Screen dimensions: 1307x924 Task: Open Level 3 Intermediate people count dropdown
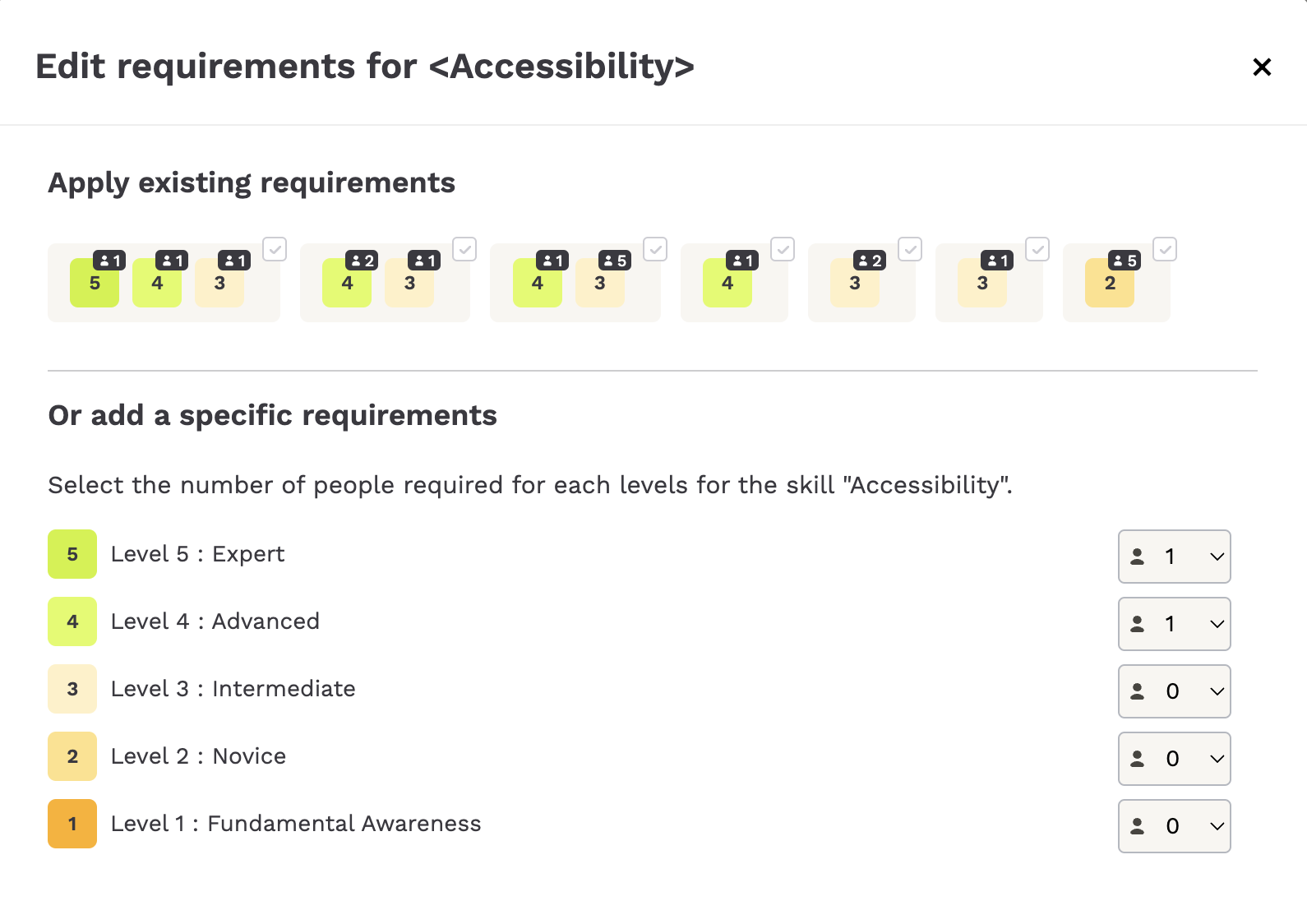click(x=1174, y=691)
